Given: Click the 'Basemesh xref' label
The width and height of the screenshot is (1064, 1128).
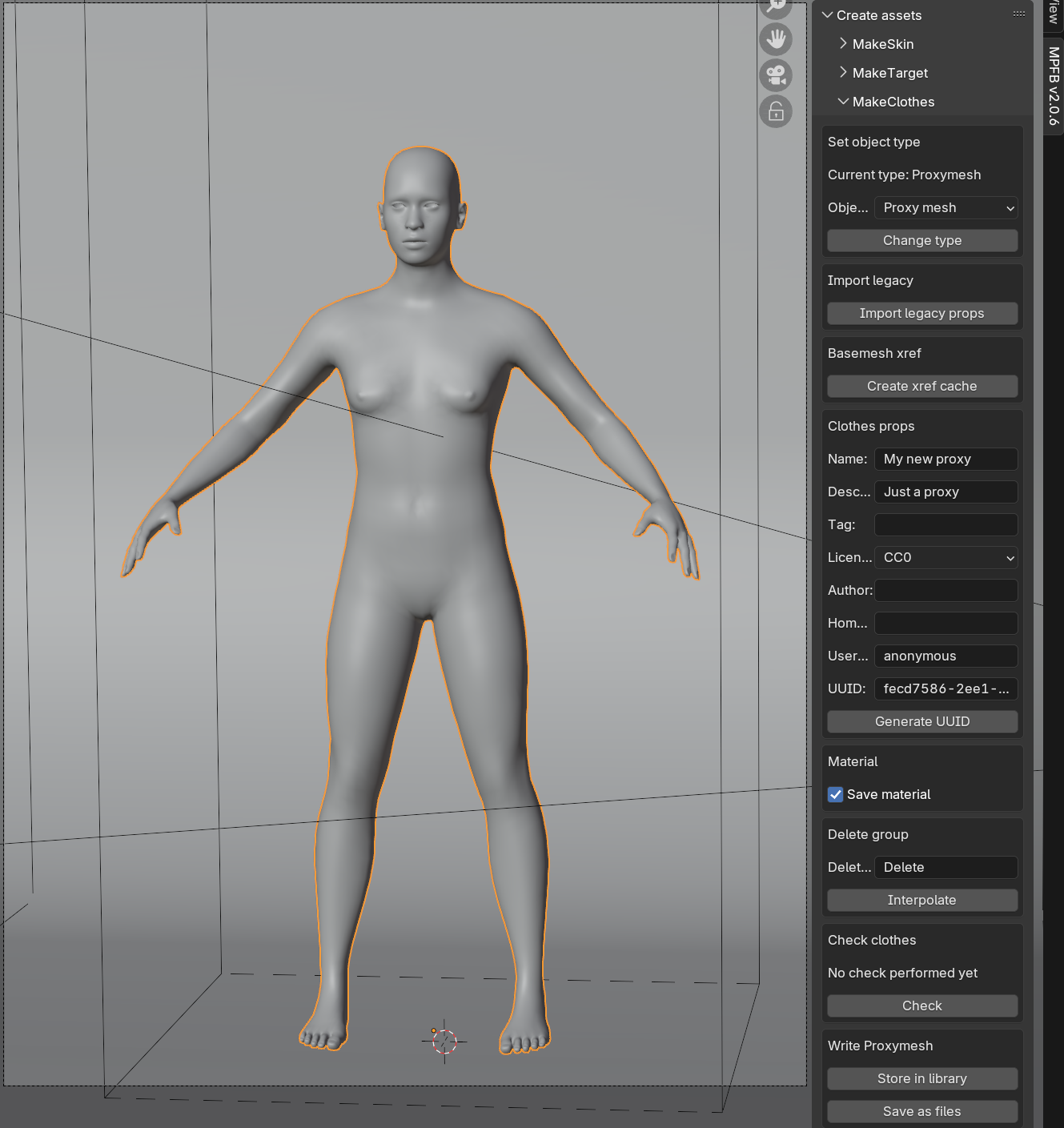Looking at the screenshot, I should pyautogui.click(x=874, y=353).
